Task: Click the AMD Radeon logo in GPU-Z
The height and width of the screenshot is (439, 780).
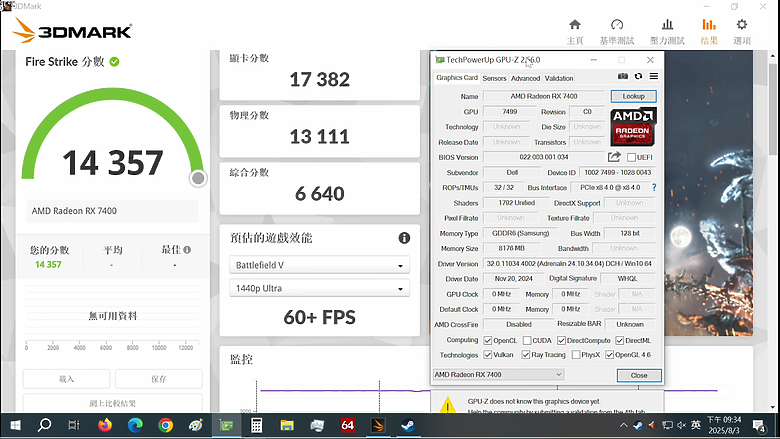Action: (633, 126)
